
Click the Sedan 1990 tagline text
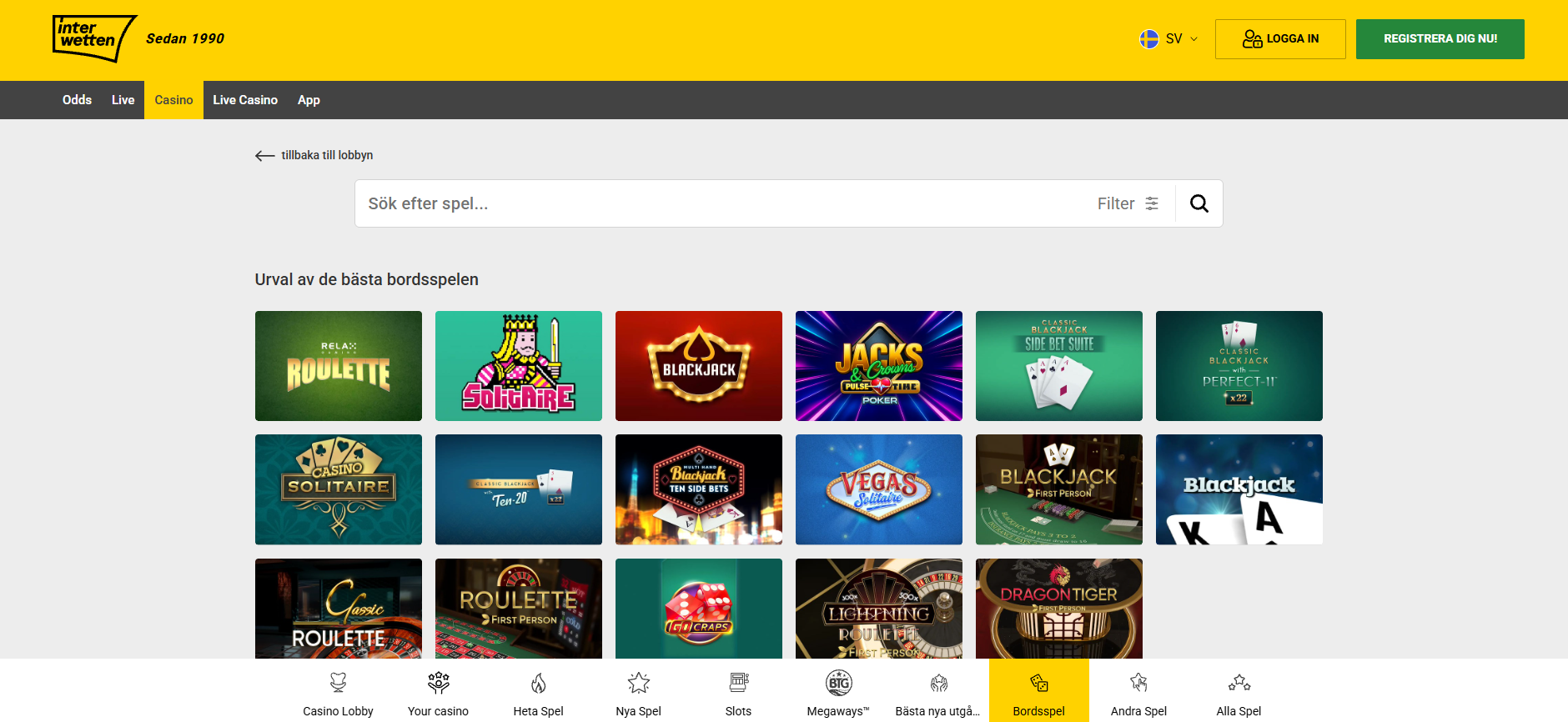pos(185,38)
